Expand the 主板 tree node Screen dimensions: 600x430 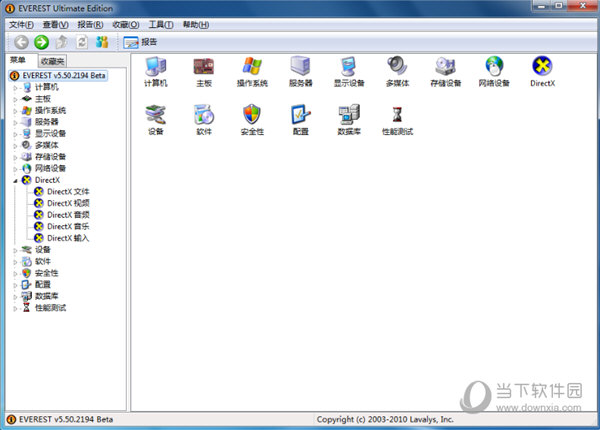[x=15, y=99]
